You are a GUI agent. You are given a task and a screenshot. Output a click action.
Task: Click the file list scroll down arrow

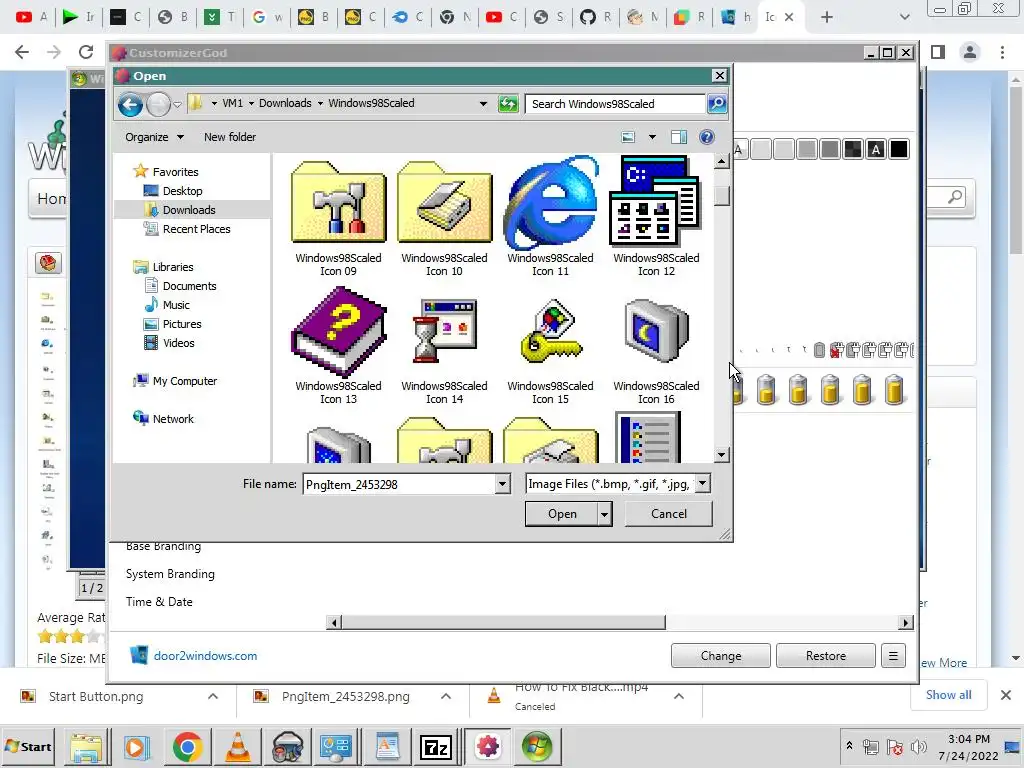pos(721,455)
